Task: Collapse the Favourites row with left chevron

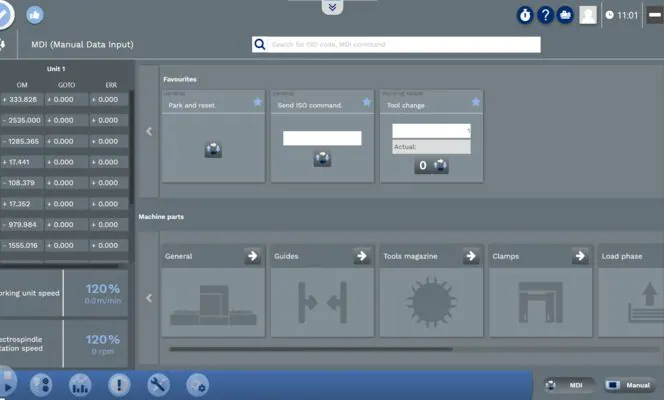Action: 149,131
